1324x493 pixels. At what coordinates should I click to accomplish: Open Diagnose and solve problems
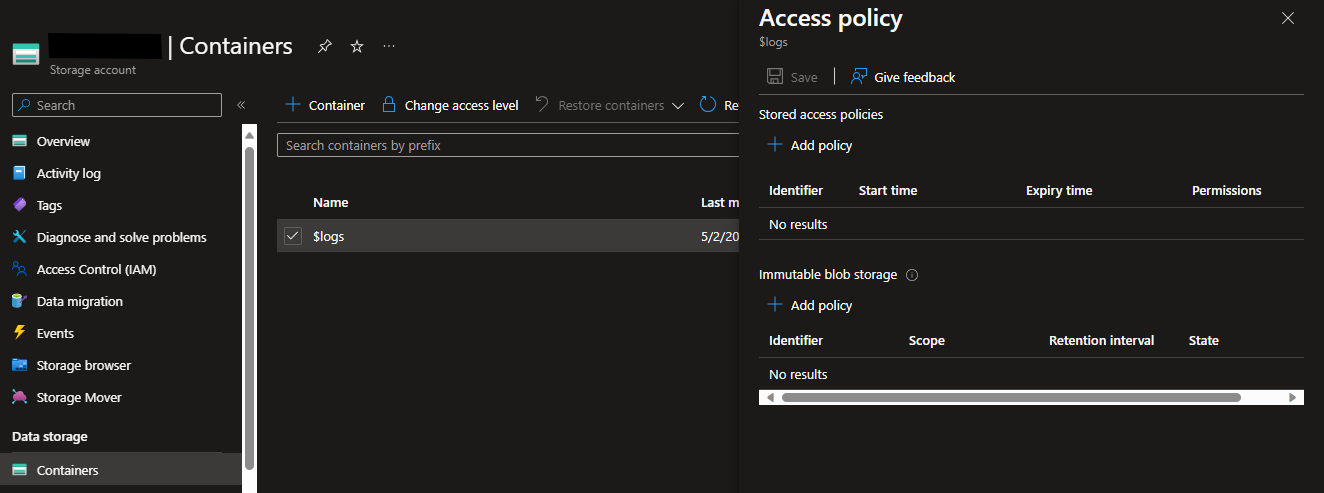point(122,237)
